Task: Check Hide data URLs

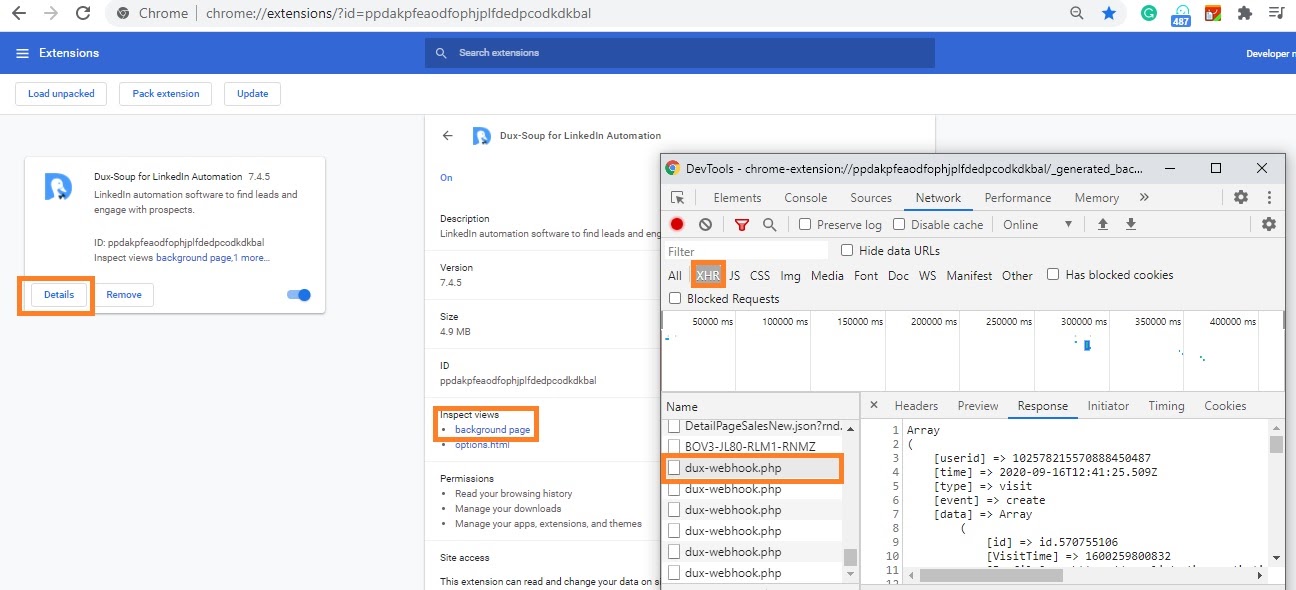Action: 847,250
